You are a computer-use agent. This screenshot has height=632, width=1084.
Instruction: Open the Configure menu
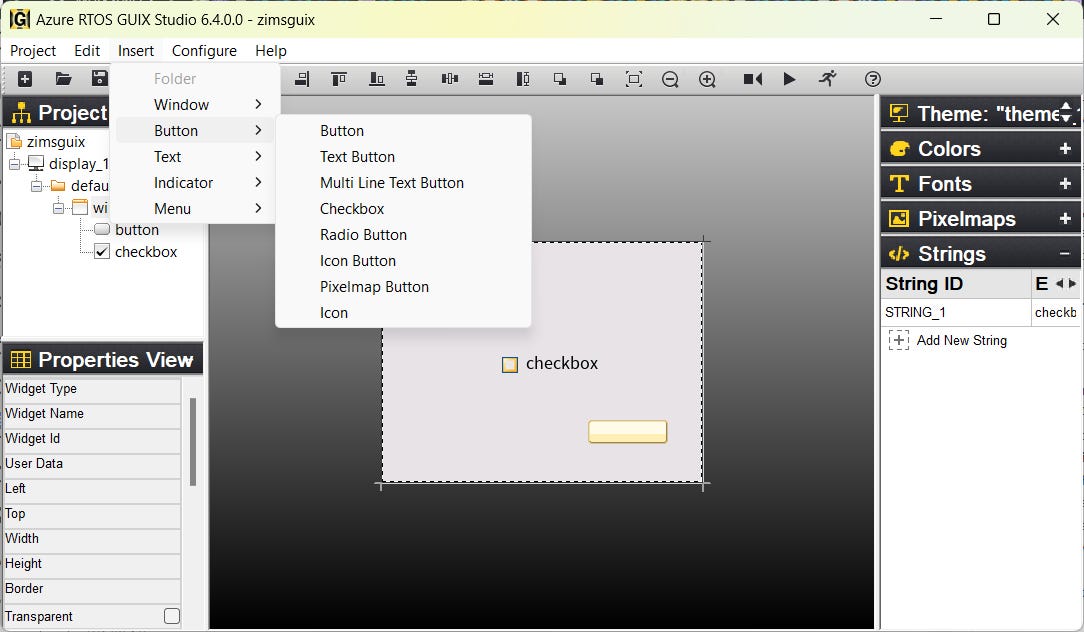(x=204, y=50)
